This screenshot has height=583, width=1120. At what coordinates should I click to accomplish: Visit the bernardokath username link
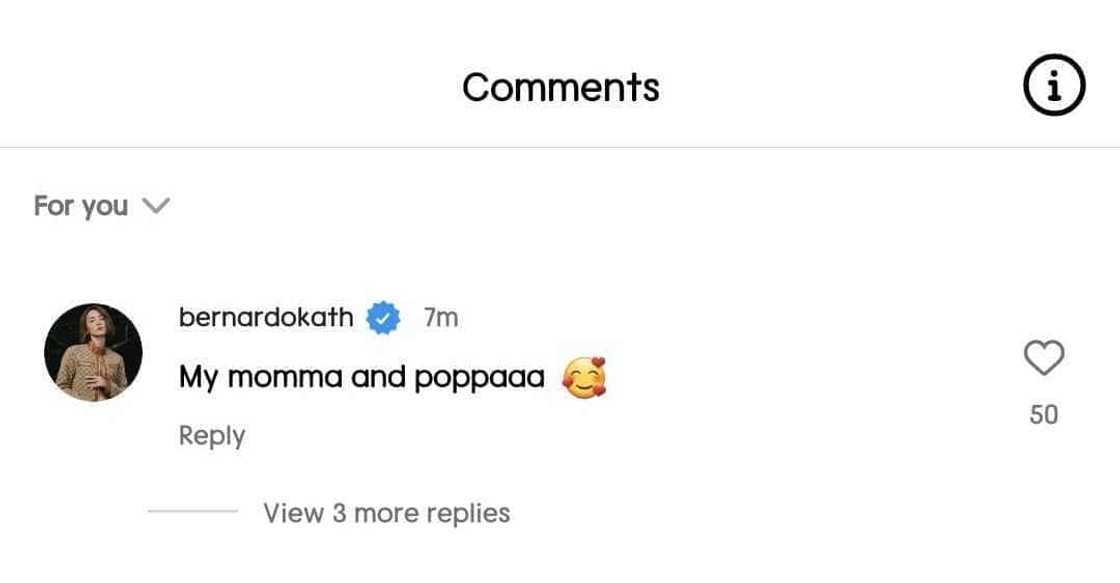[266, 318]
